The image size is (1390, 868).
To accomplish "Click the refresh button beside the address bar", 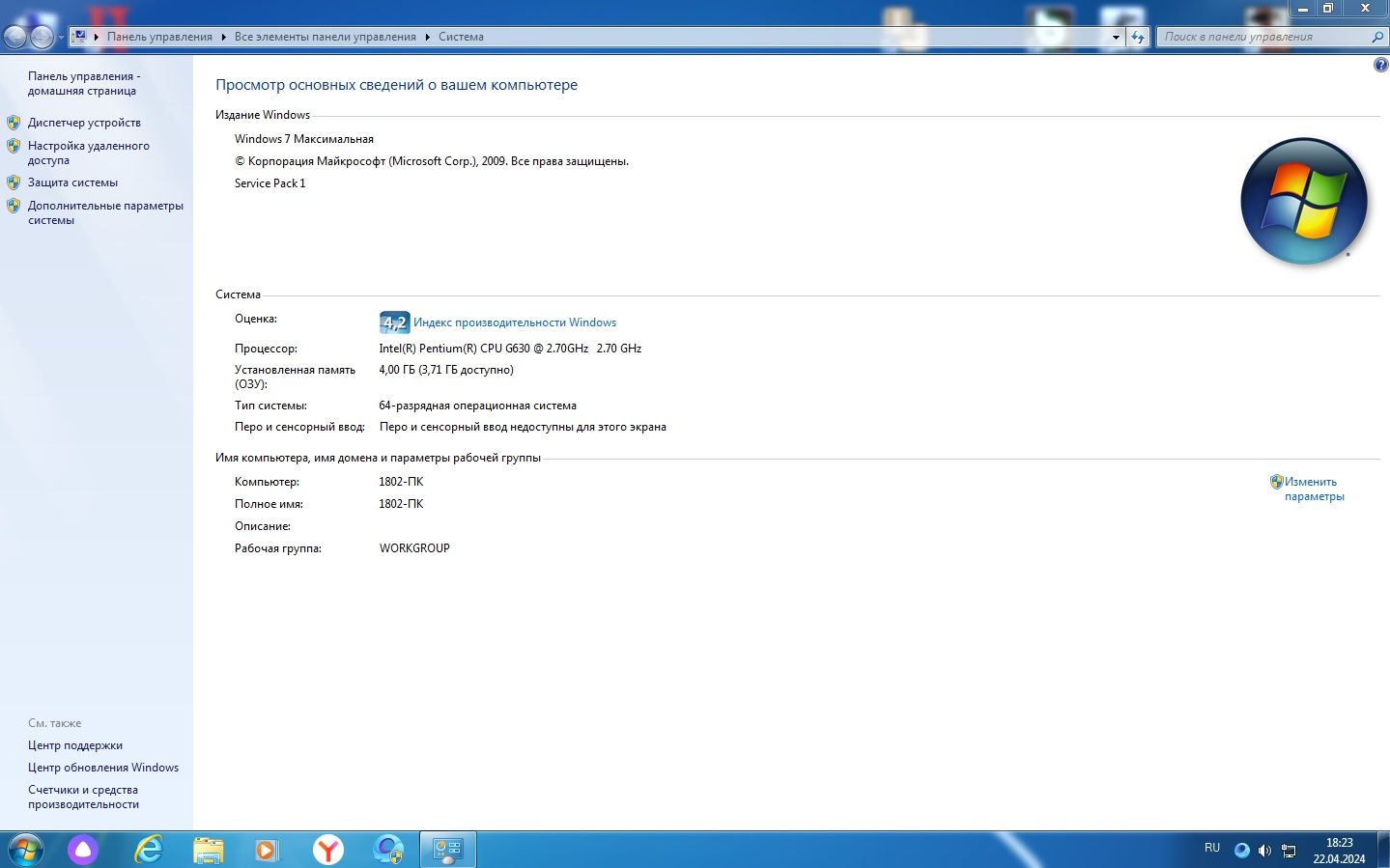I will (1138, 37).
